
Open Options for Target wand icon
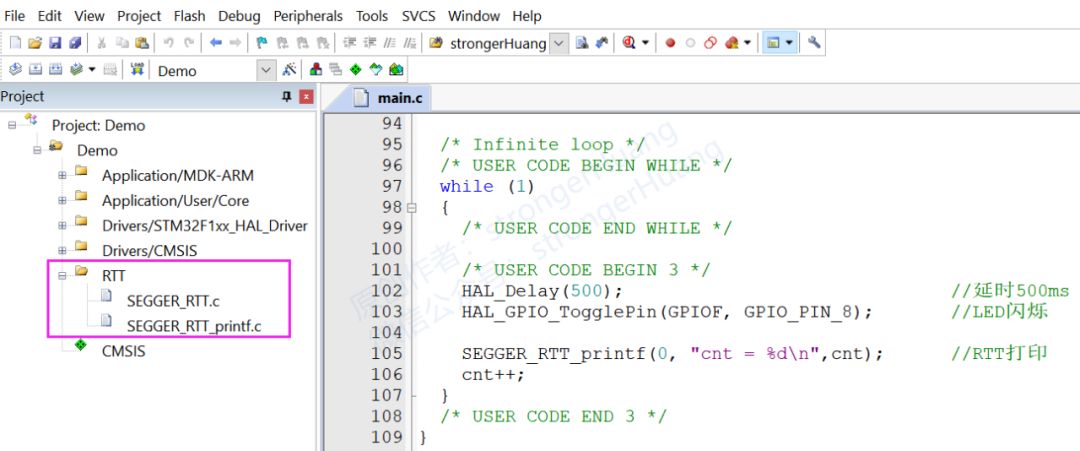point(289,70)
